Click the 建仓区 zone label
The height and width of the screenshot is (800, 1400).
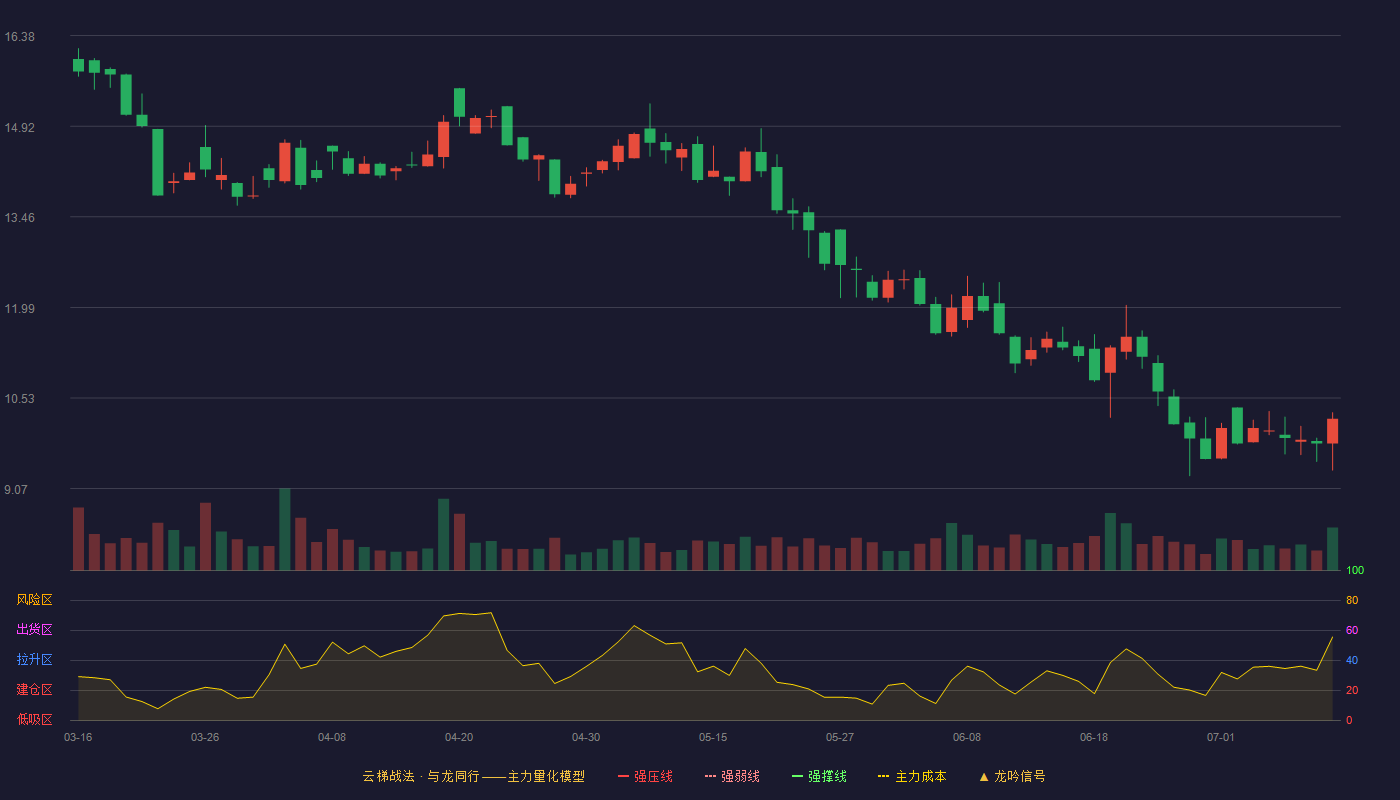point(34,690)
